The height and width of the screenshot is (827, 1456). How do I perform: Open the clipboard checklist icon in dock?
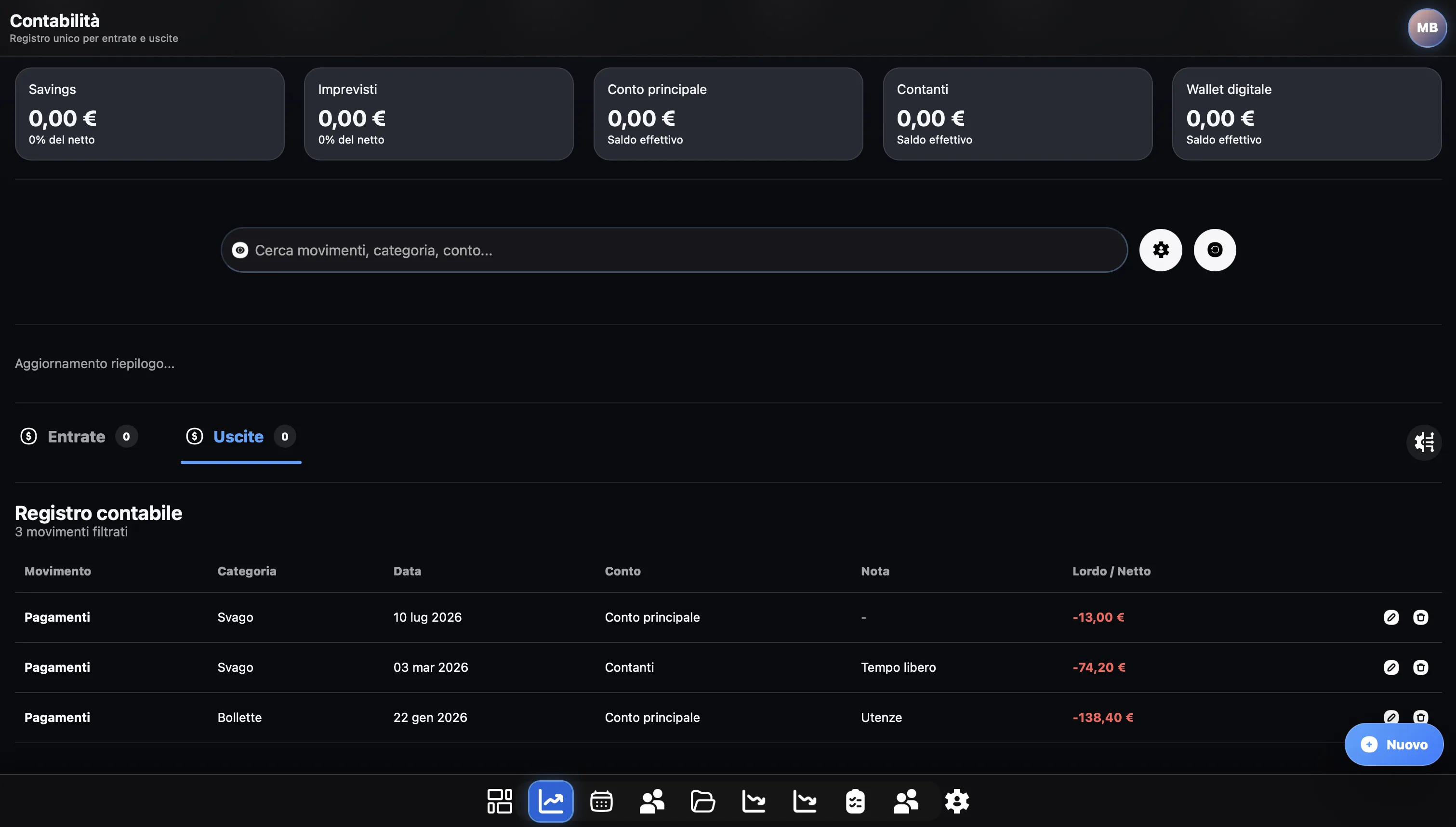[x=855, y=801]
